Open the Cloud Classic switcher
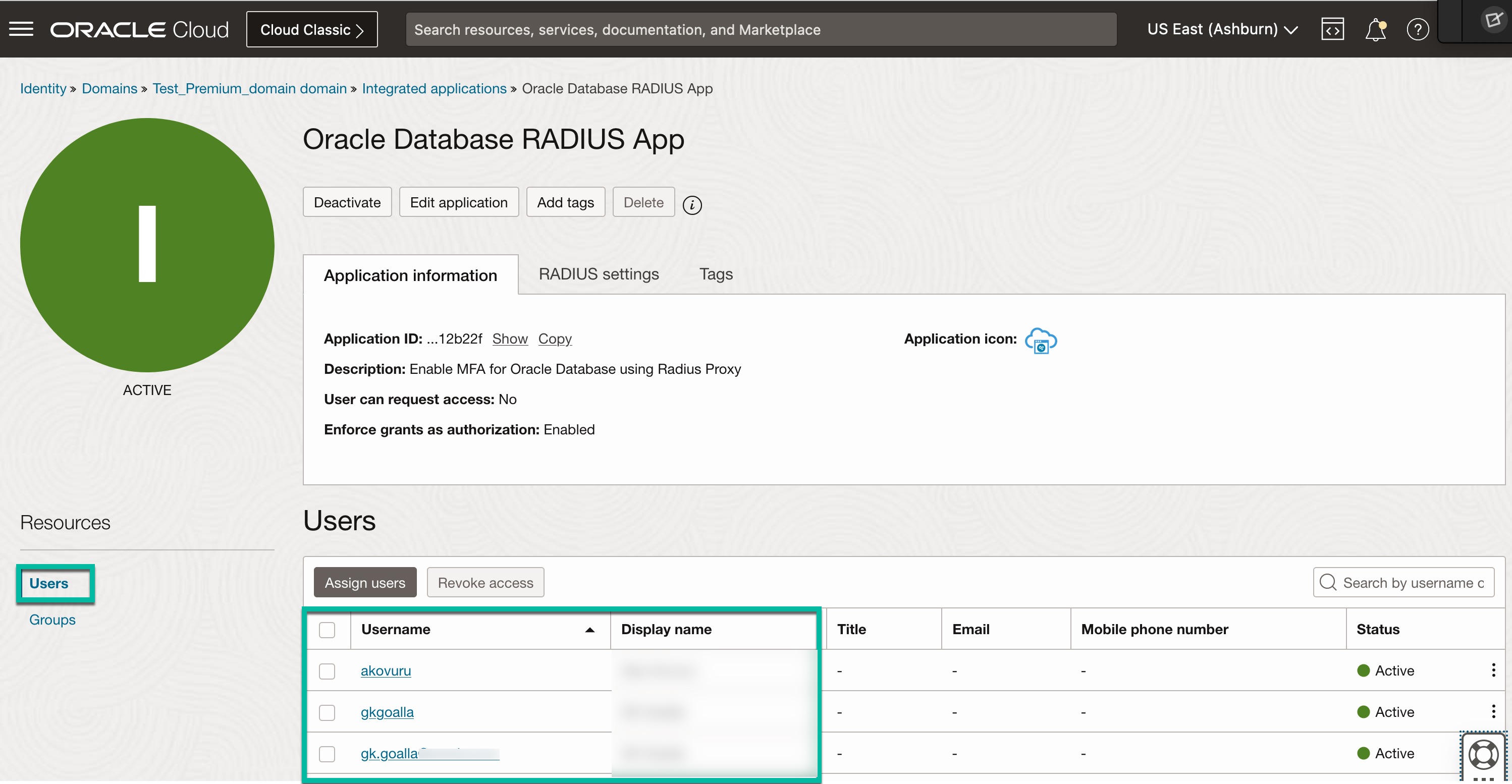The width and height of the screenshot is (1512, 784). pos(312,29)
